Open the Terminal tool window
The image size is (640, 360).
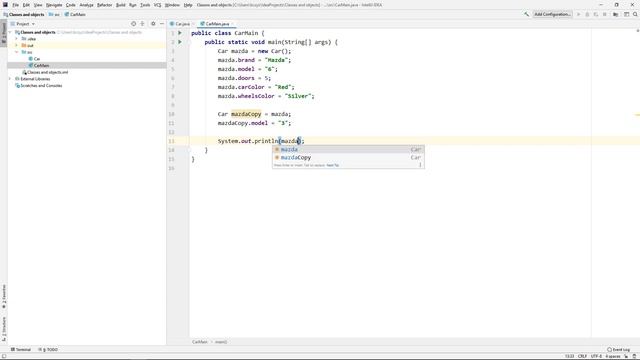click(21, 349)
